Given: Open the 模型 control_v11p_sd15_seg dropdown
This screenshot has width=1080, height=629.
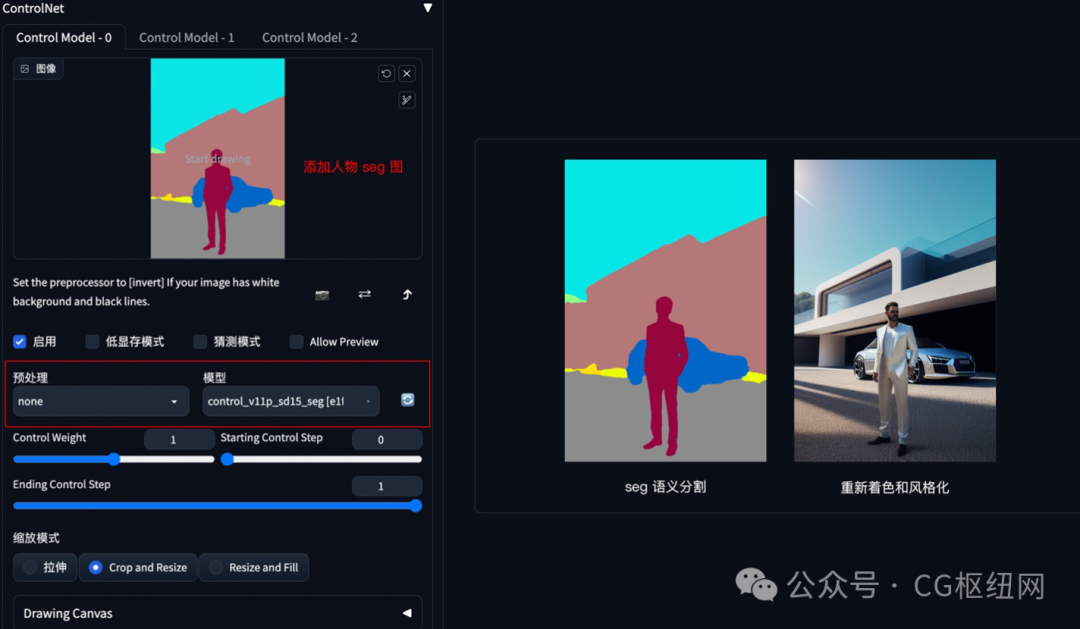Looking at the screenshot, I should point(291,401).
